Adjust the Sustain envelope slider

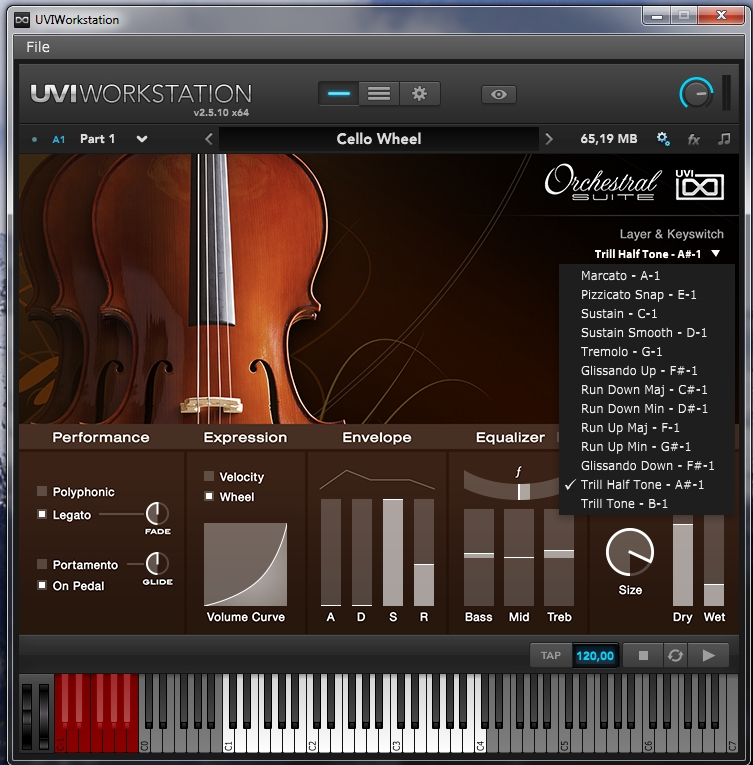coord(393,552)
